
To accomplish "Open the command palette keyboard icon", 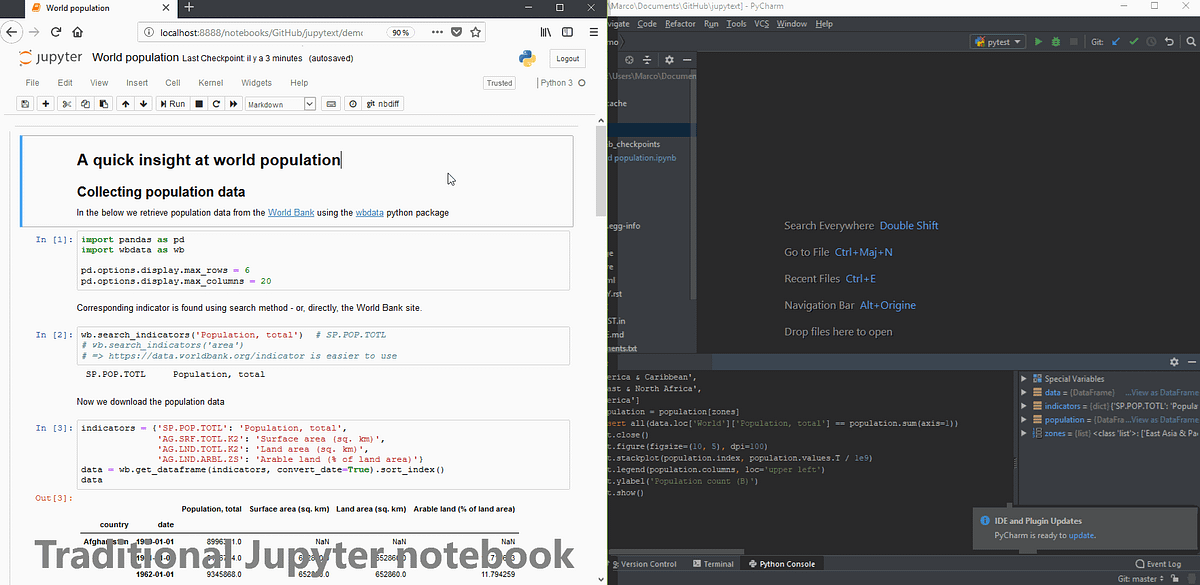I will 331,103.
